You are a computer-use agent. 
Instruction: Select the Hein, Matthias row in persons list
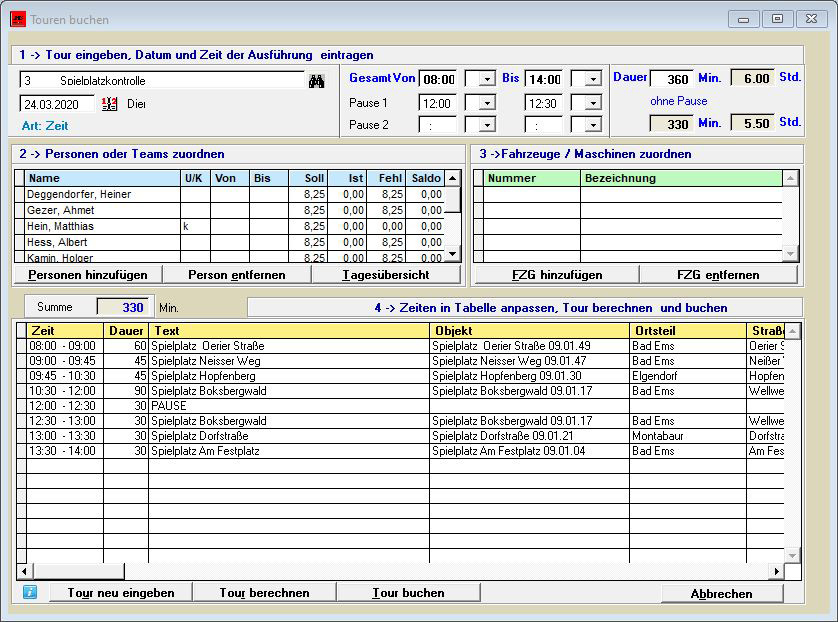(96, 227)
